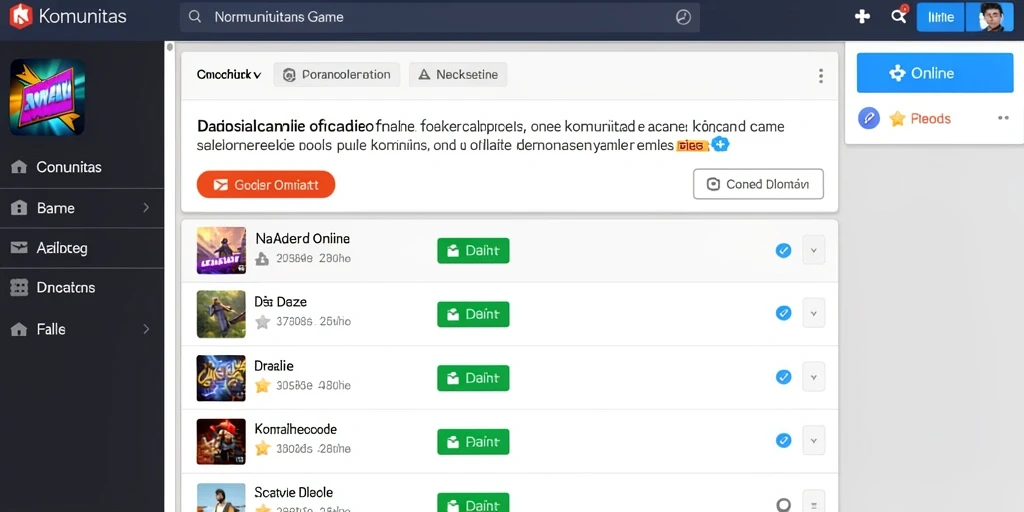Expand Dæ Daze row dropdown arrow

click(x=814, y=313)
